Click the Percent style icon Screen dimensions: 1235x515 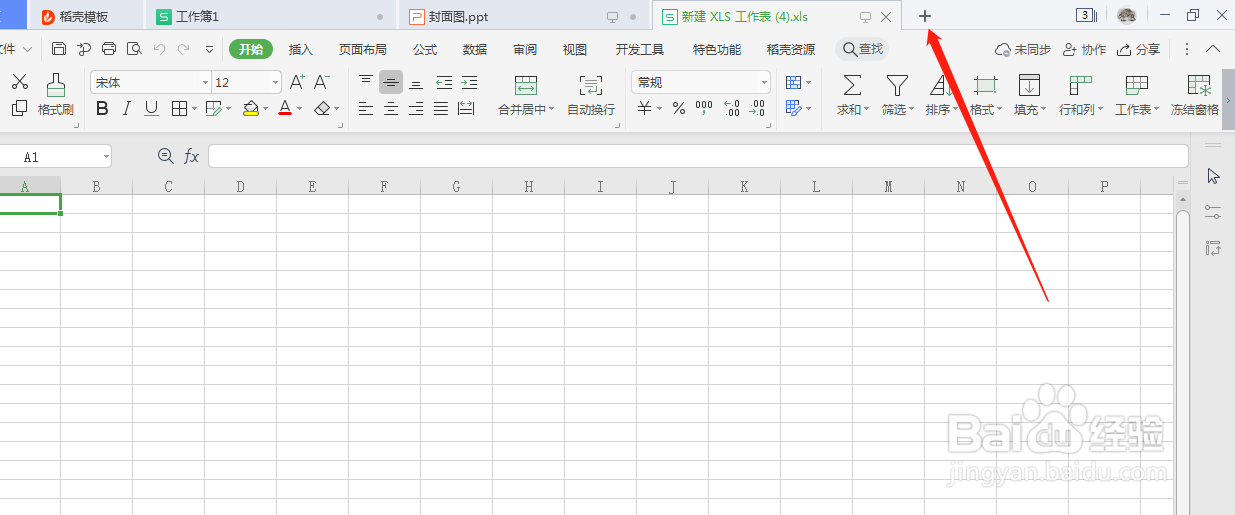pos(679,109)
